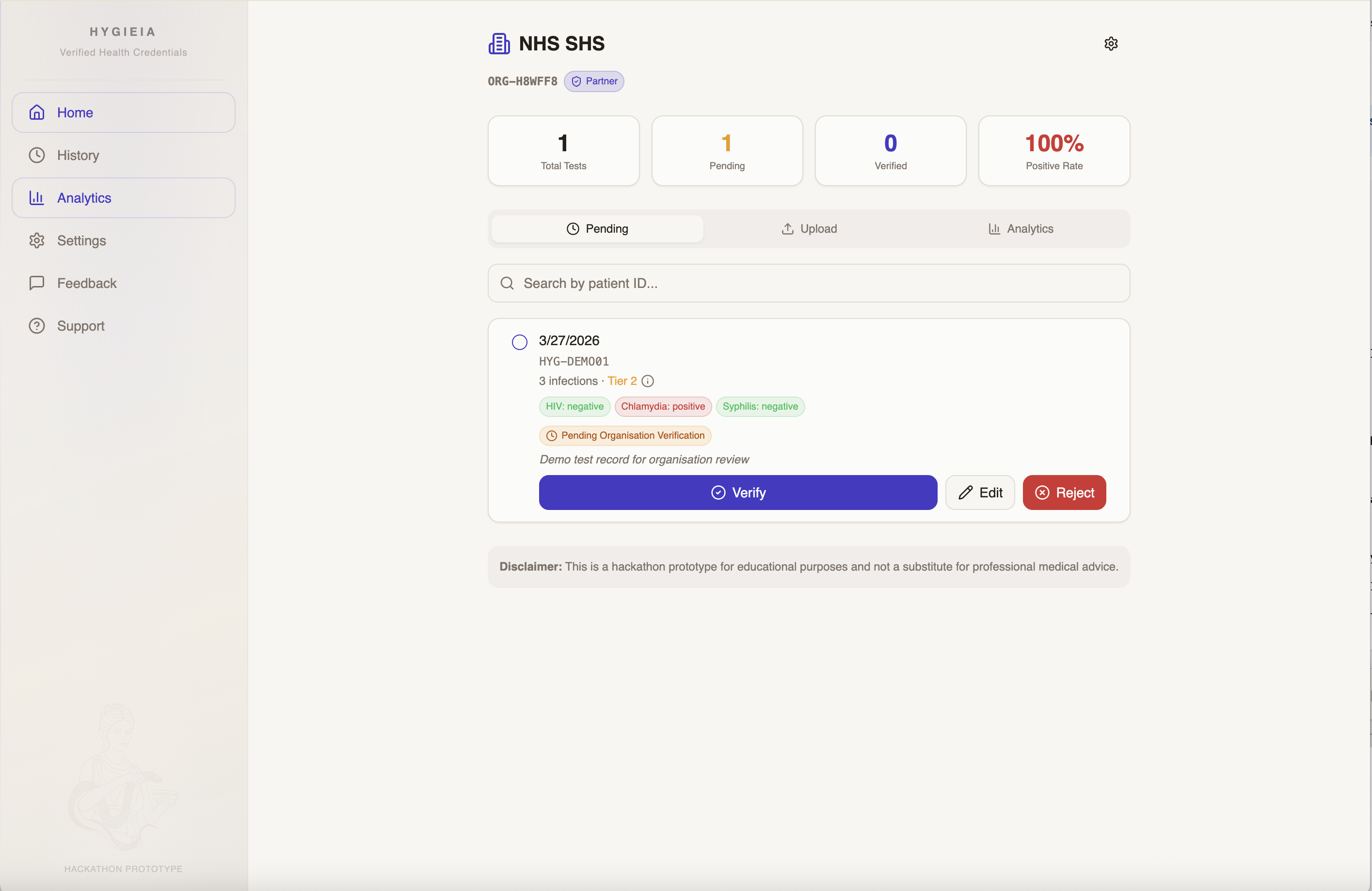Viewport: 1372px width, 891px height.
Task: Click the Partner badge
Action: click(x=594, y=81)
